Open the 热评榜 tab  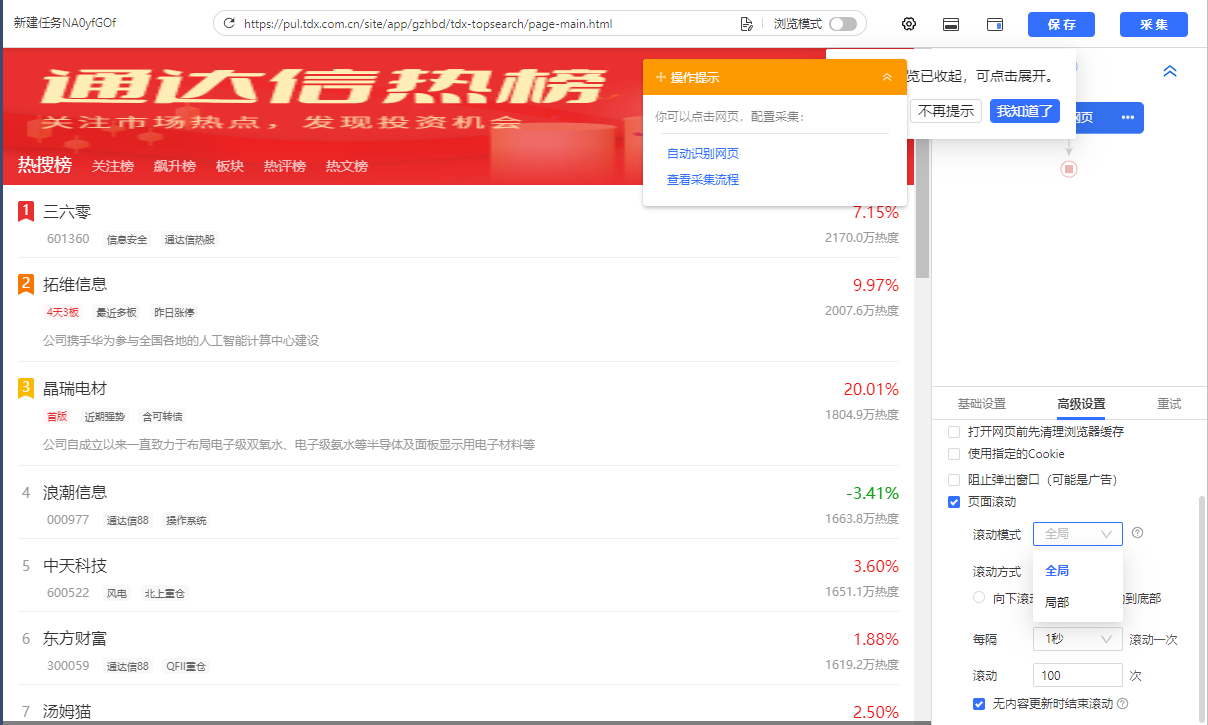(x=285, y=166)
